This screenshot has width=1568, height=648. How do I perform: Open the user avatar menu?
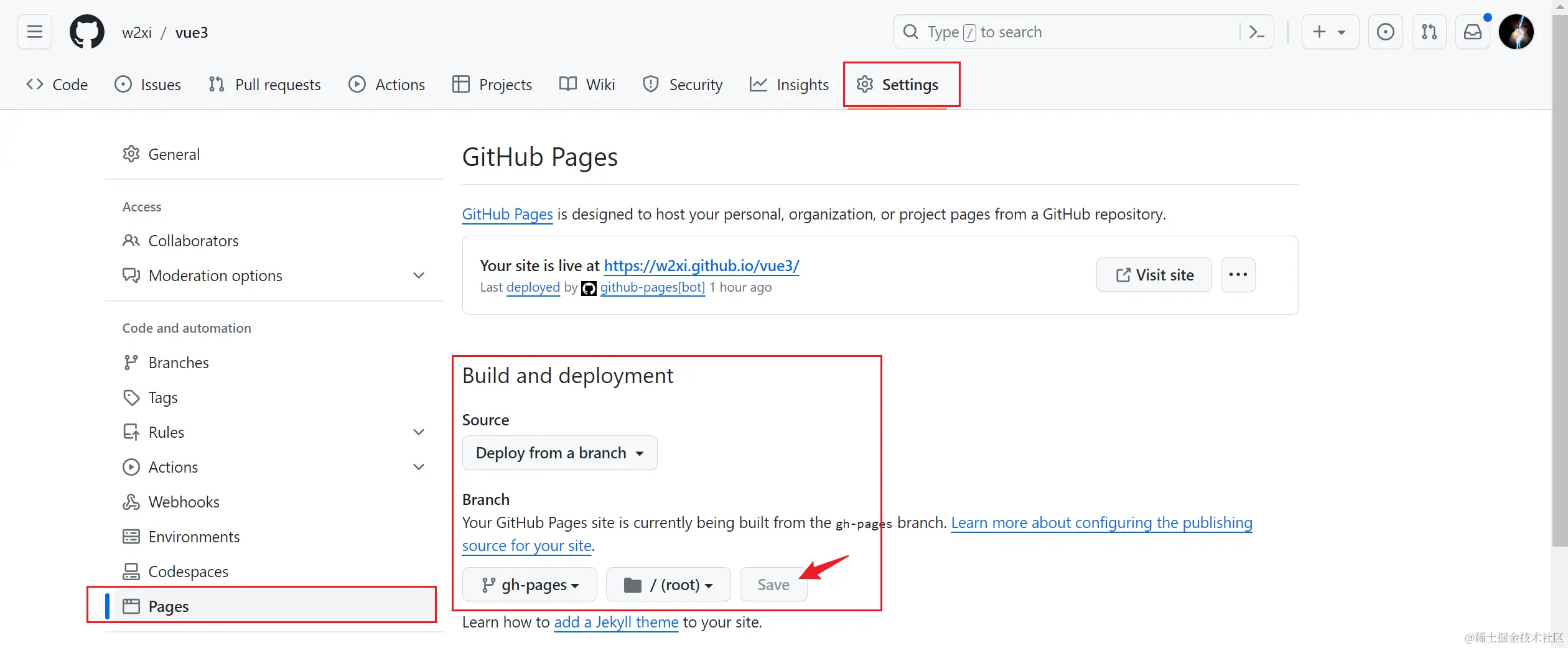point(1516,32)
